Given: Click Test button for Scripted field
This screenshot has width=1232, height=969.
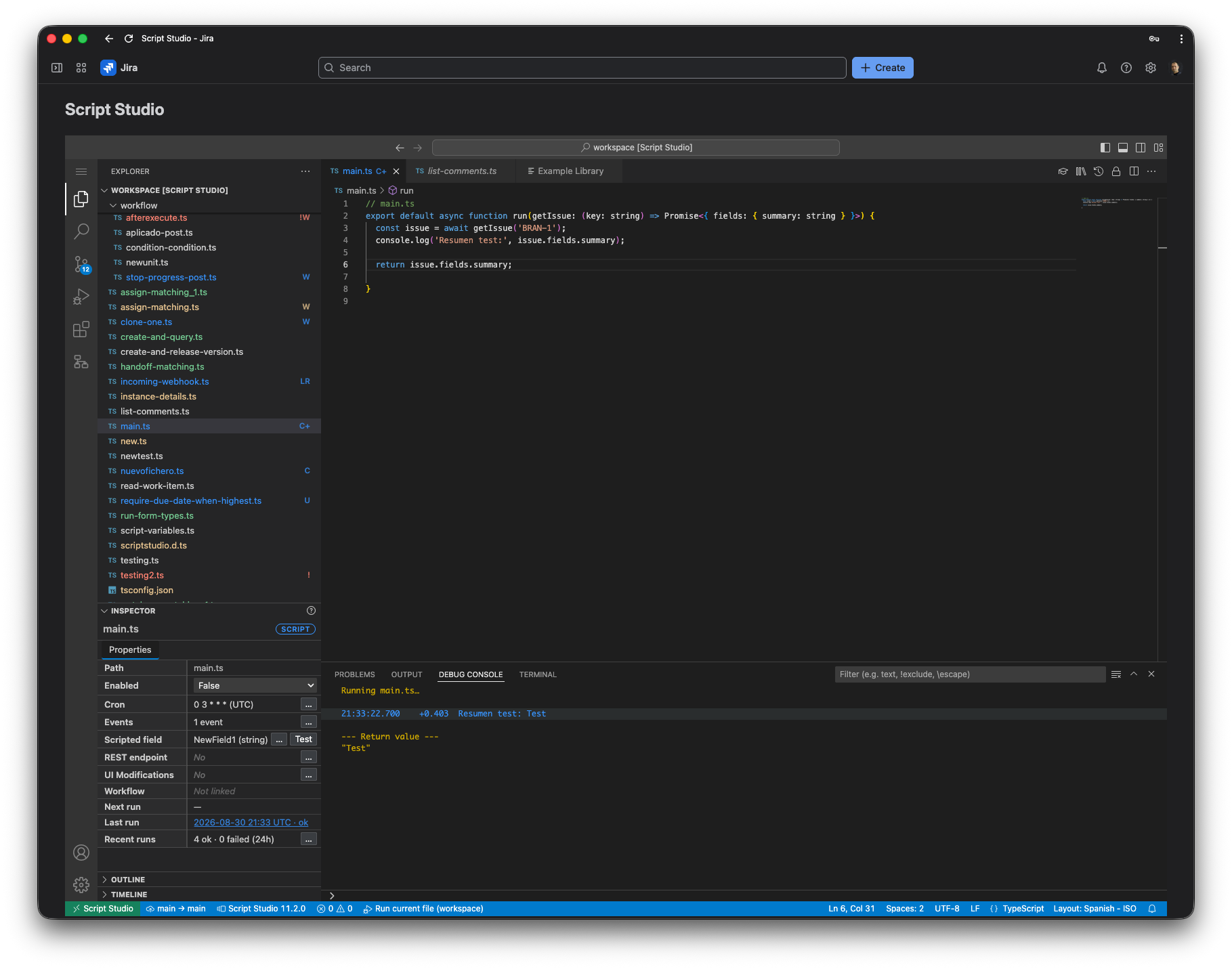Looking at the screenshot, I should [303, 739].
